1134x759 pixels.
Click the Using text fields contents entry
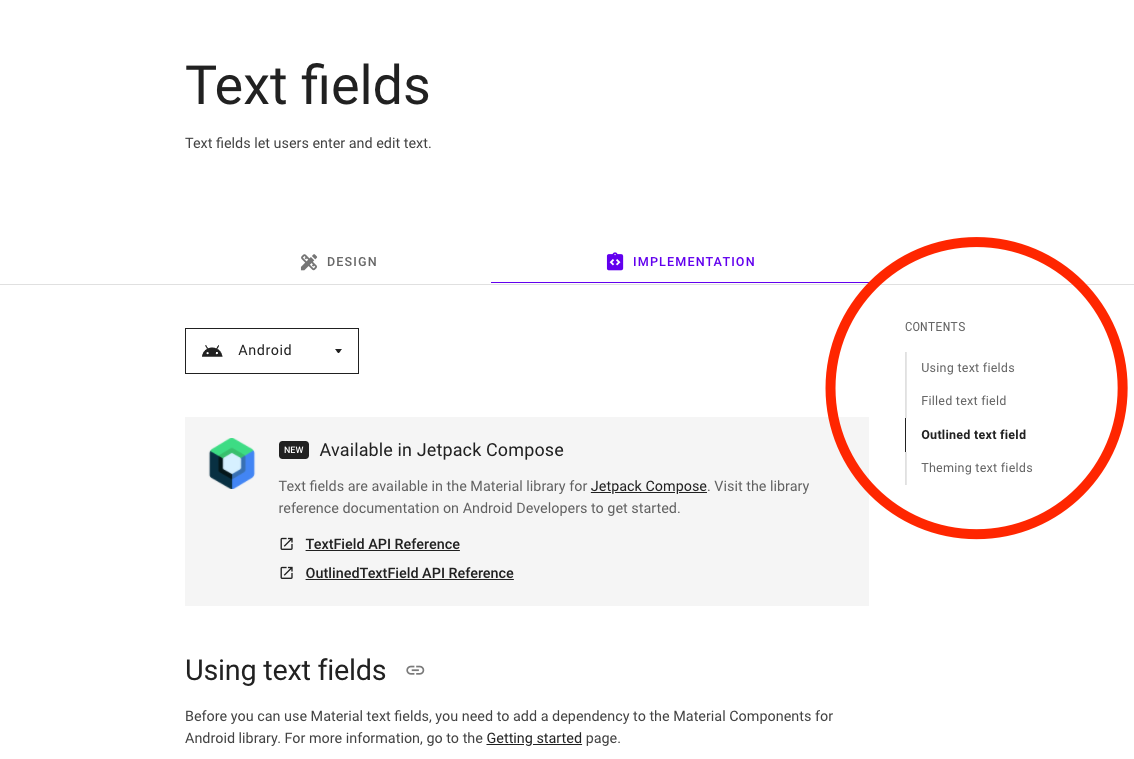point(967,367)
